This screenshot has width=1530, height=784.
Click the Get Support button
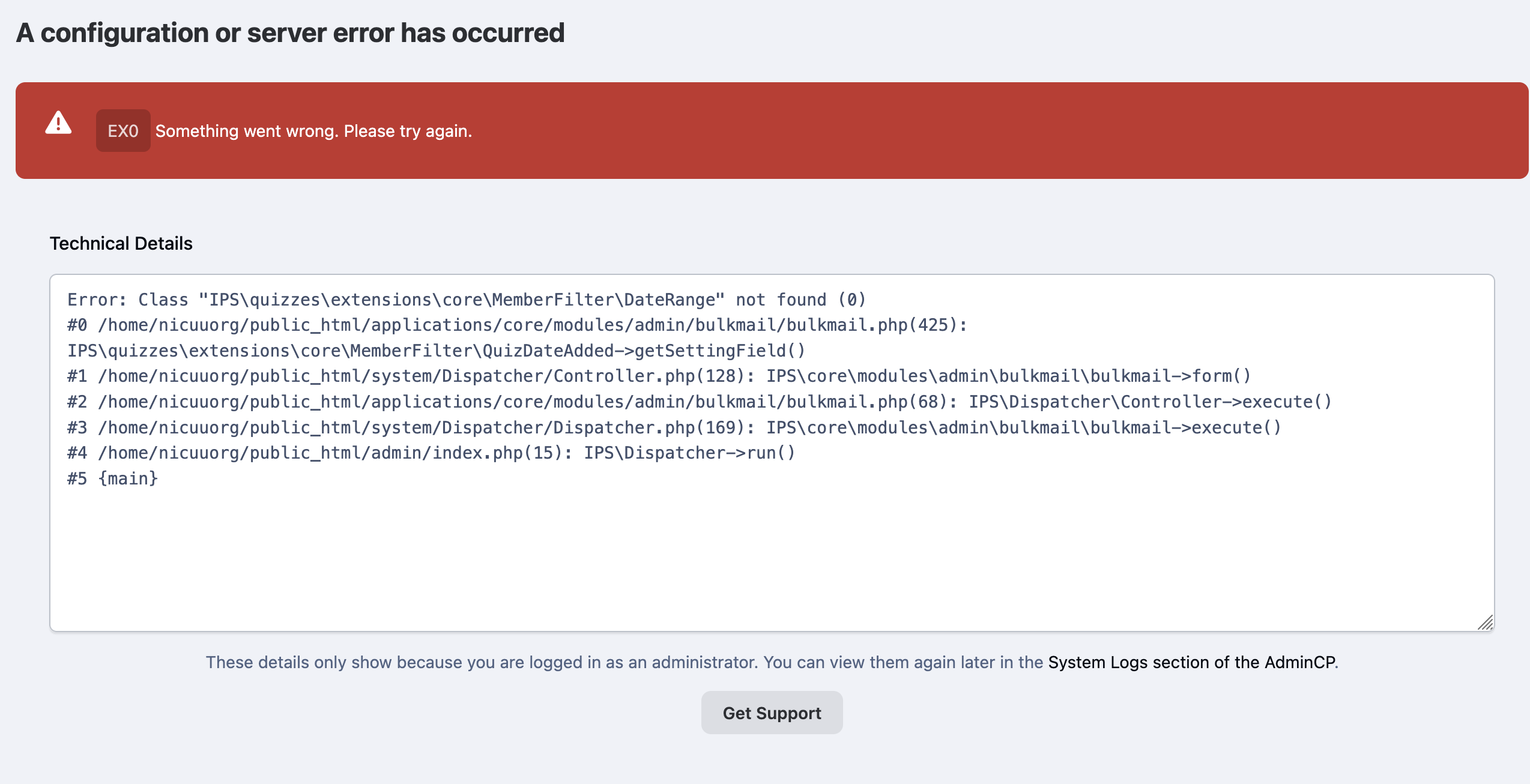pyautogui.click(x=772, y=713)
